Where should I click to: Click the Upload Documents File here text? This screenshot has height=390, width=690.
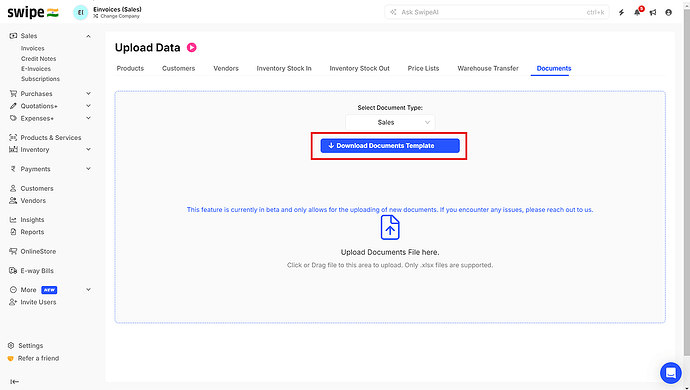(x=390, y=252)
